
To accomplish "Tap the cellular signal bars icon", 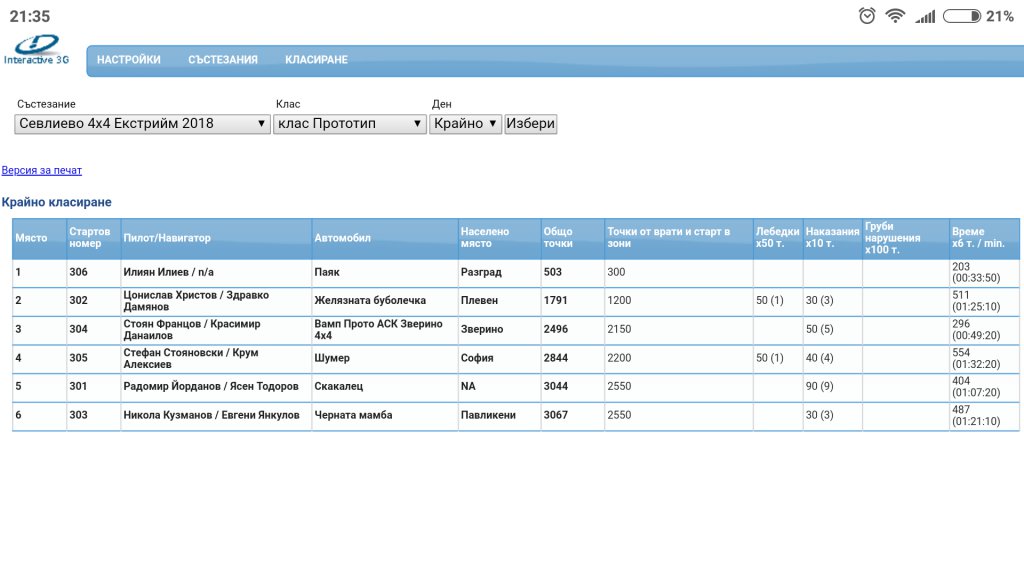I will (x=925, y=16).
